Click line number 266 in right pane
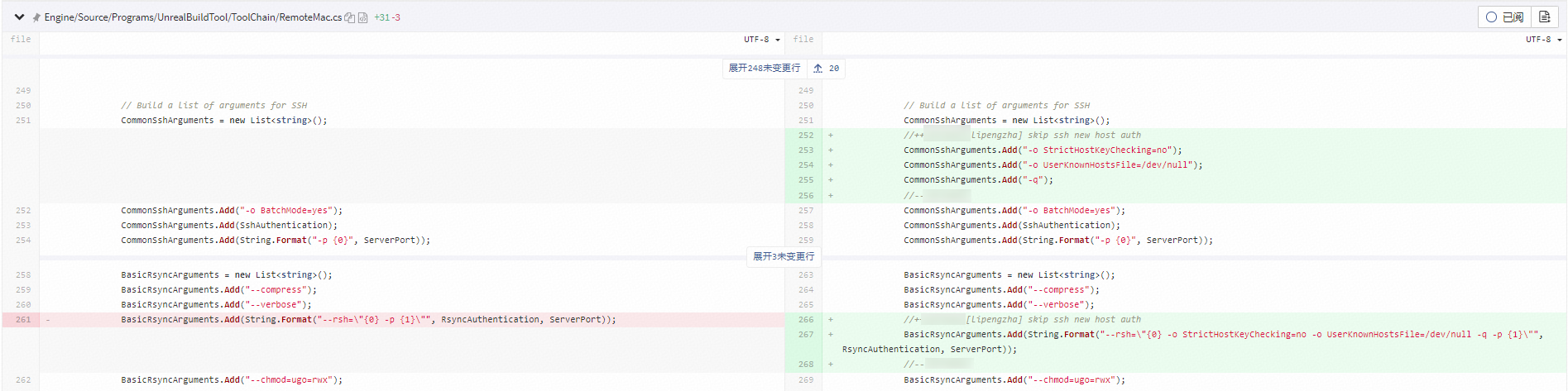The width and height of the screenshot is (1568, 391). 805,320
